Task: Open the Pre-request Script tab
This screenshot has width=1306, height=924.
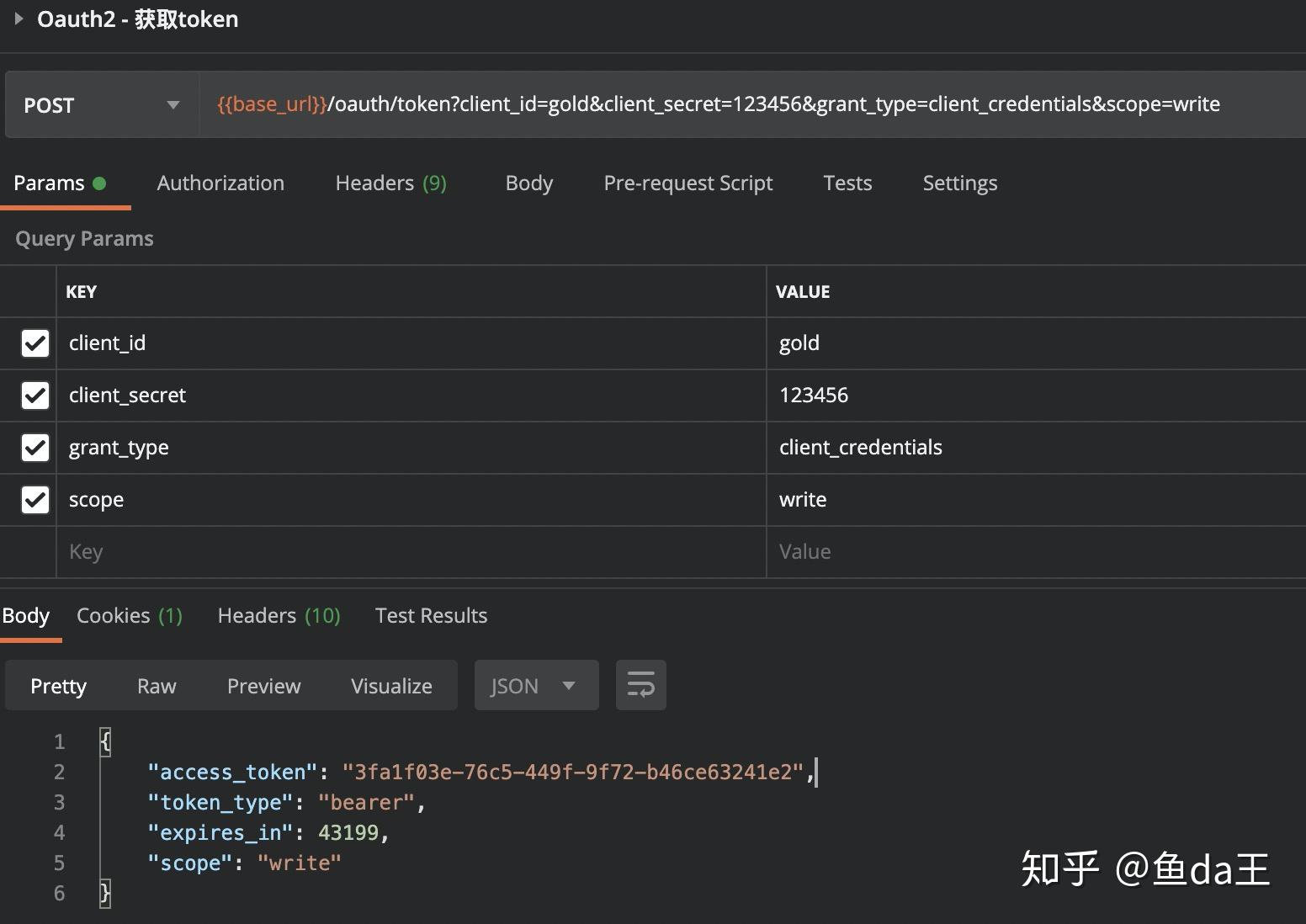Action: pos(688,183)
